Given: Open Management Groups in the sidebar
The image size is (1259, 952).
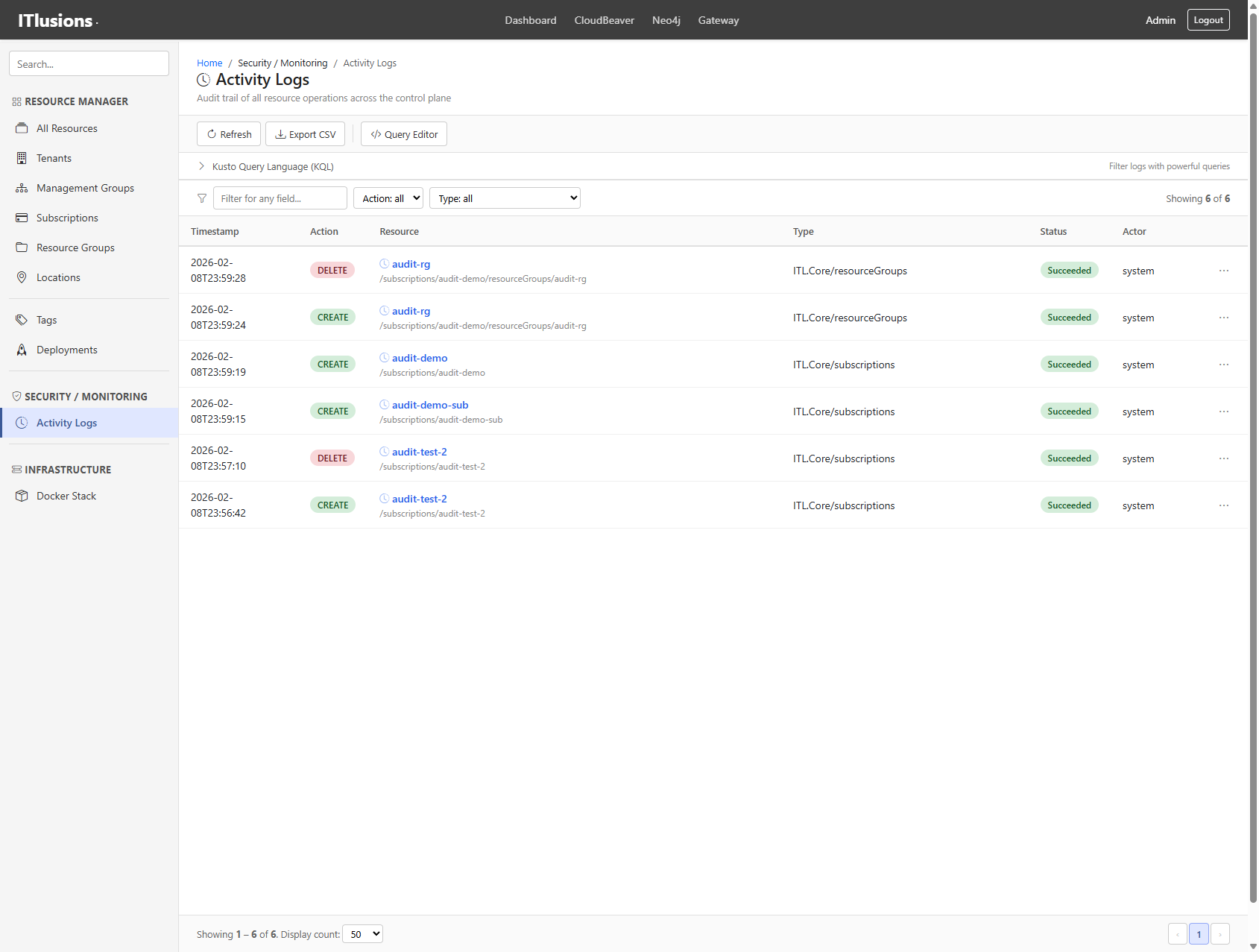Looking at the screenshot, I should pyautogui.click(x=85, y=187).
